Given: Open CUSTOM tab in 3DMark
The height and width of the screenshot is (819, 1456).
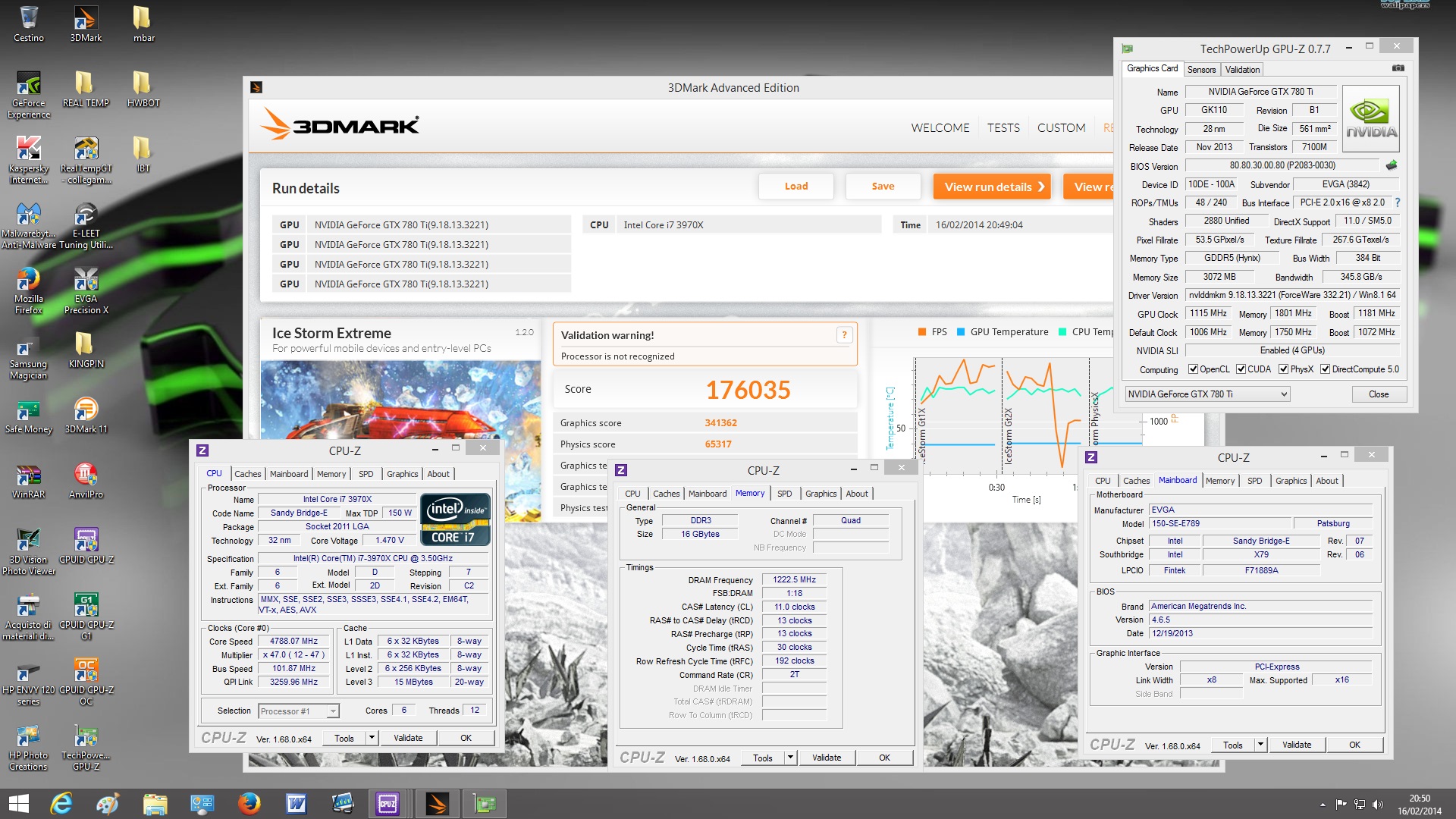Looking at the screenshot, I should (x=1061, y=128).
